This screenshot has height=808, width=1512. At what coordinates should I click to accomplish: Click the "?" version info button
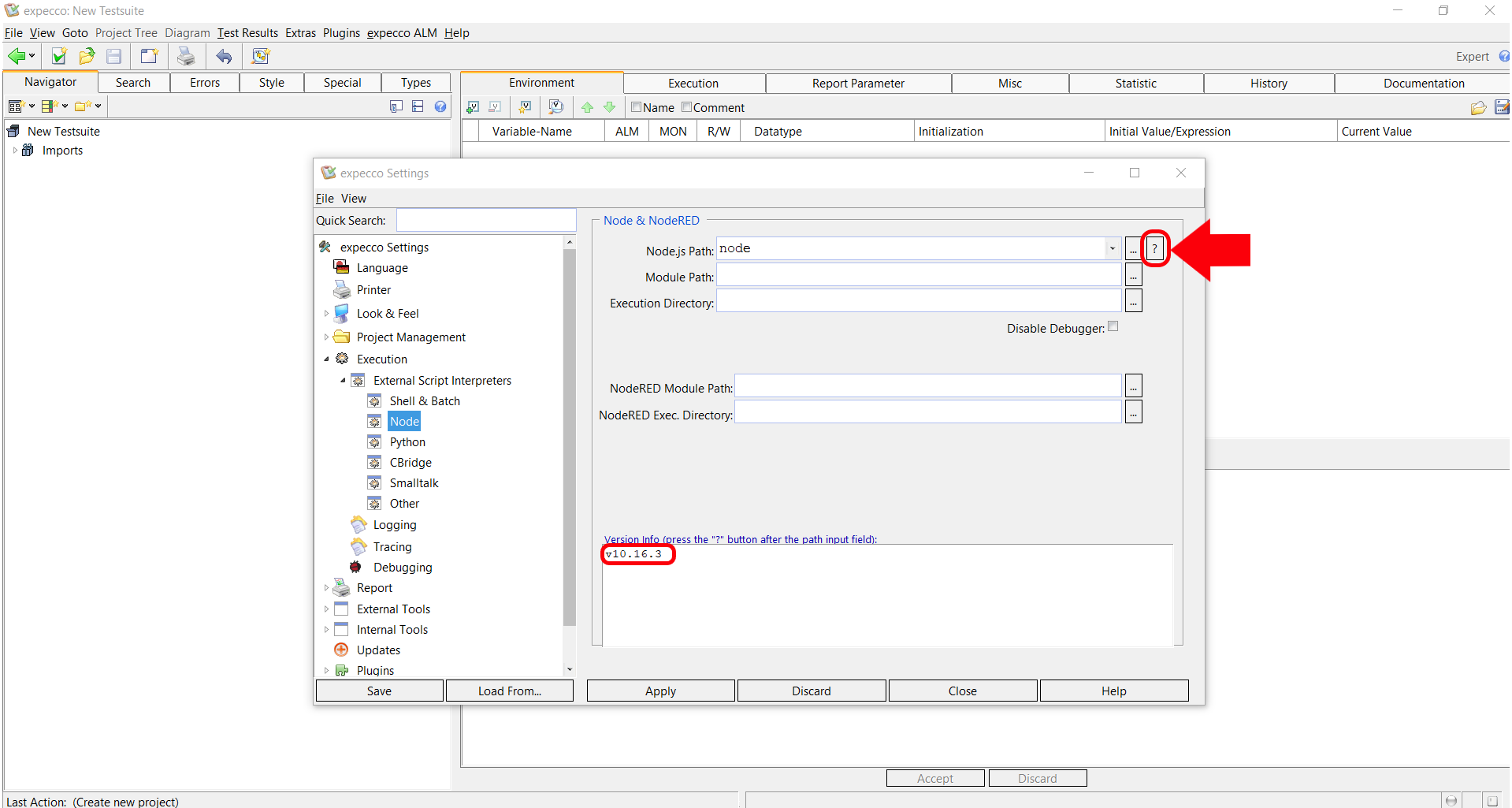1154,249
